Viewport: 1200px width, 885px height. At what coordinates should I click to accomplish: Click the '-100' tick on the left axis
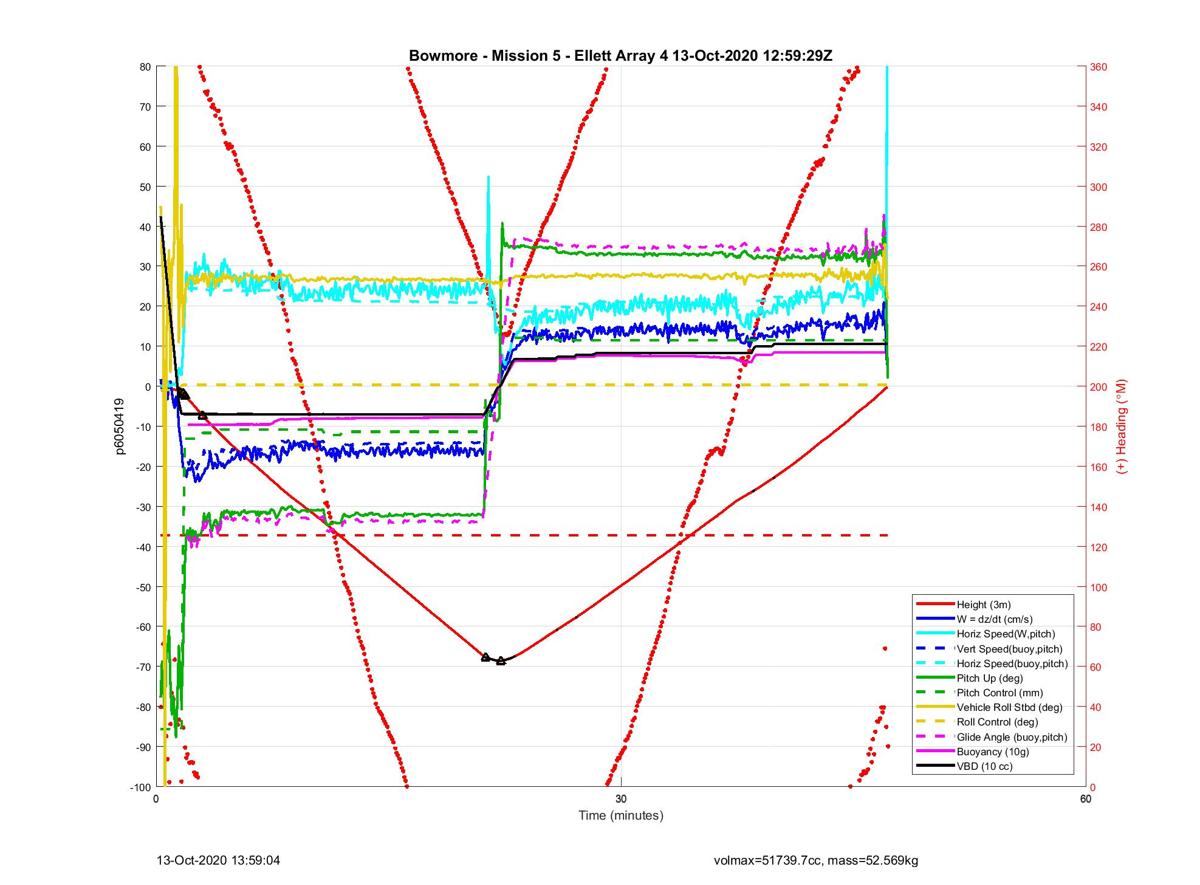click(x=139, y=787)
